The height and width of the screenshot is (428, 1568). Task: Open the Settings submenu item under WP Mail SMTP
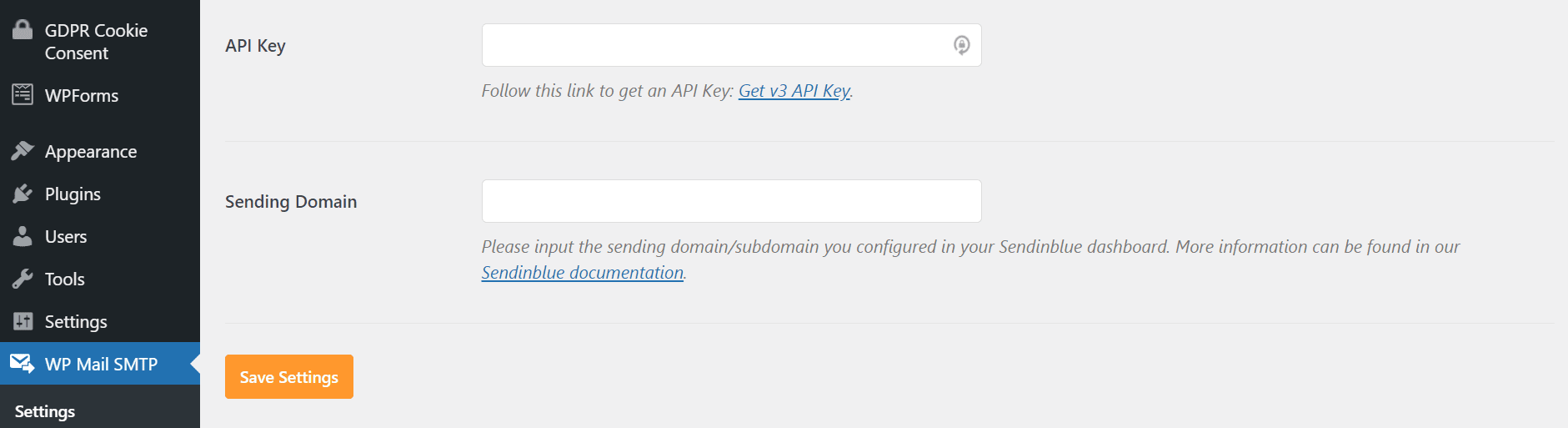click(x=45, y=411)
